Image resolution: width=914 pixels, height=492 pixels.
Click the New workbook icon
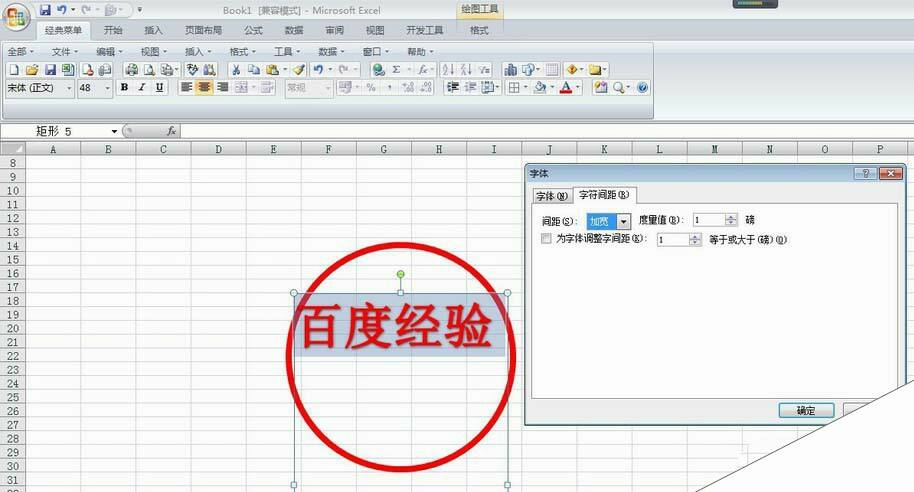(14, 70)
